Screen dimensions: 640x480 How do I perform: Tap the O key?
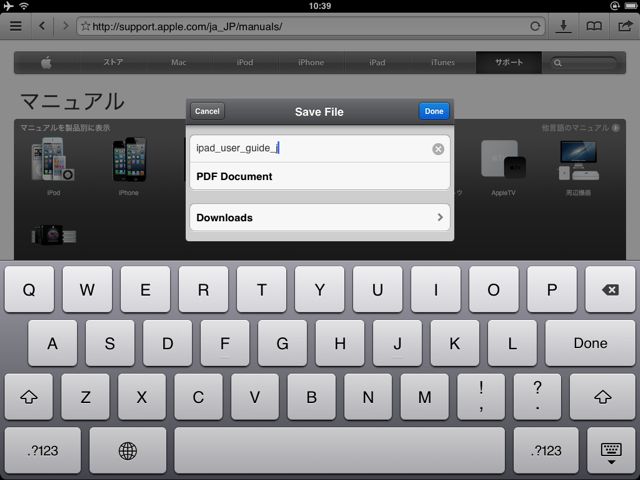[493, 290]
